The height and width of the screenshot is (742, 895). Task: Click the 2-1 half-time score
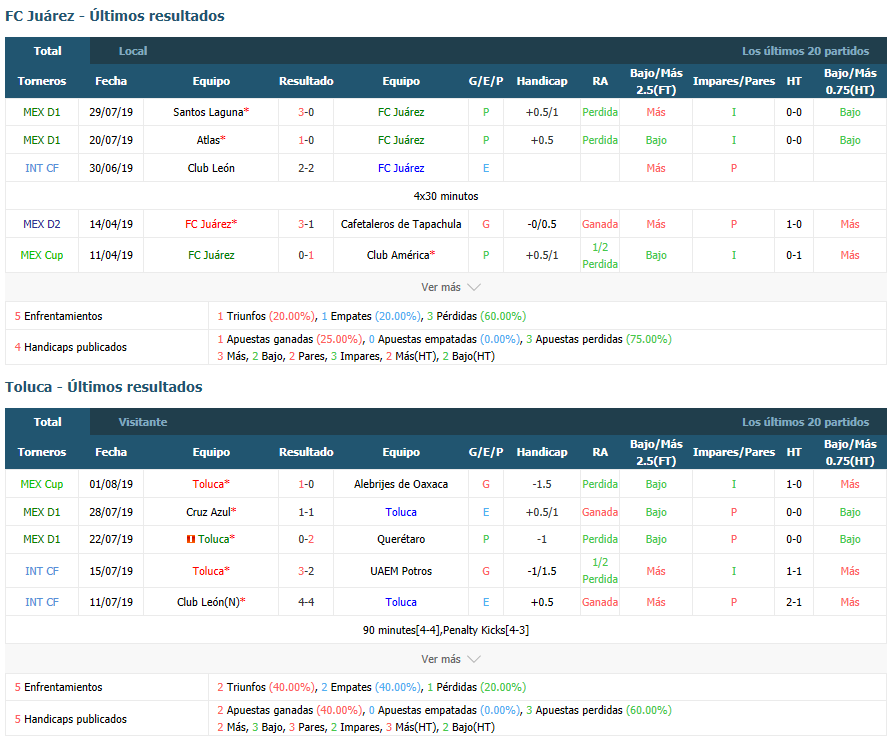[793, 602]
